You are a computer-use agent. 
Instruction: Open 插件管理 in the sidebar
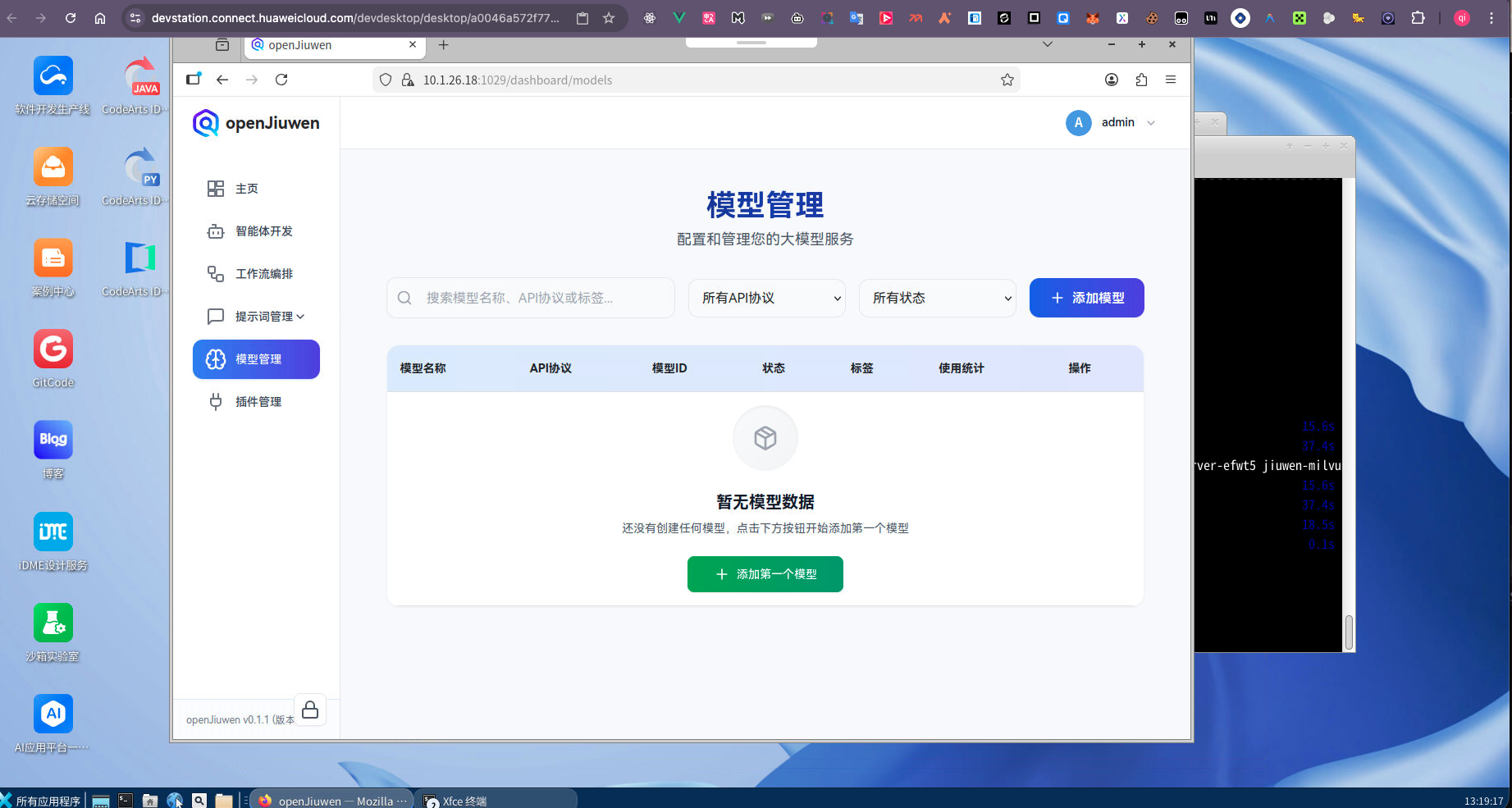tap(256, 402)
